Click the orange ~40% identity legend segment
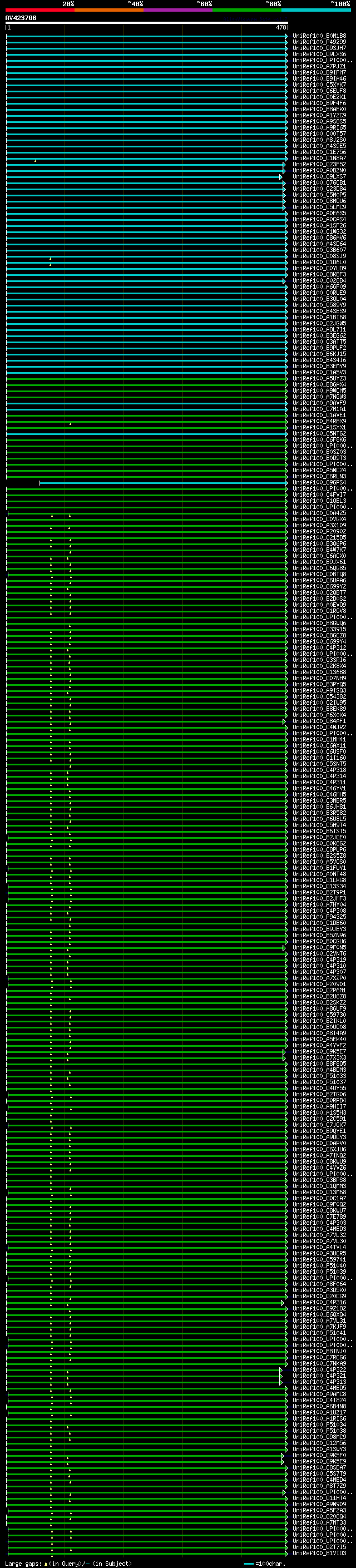The image size is (356, 1568). (110, 10)
